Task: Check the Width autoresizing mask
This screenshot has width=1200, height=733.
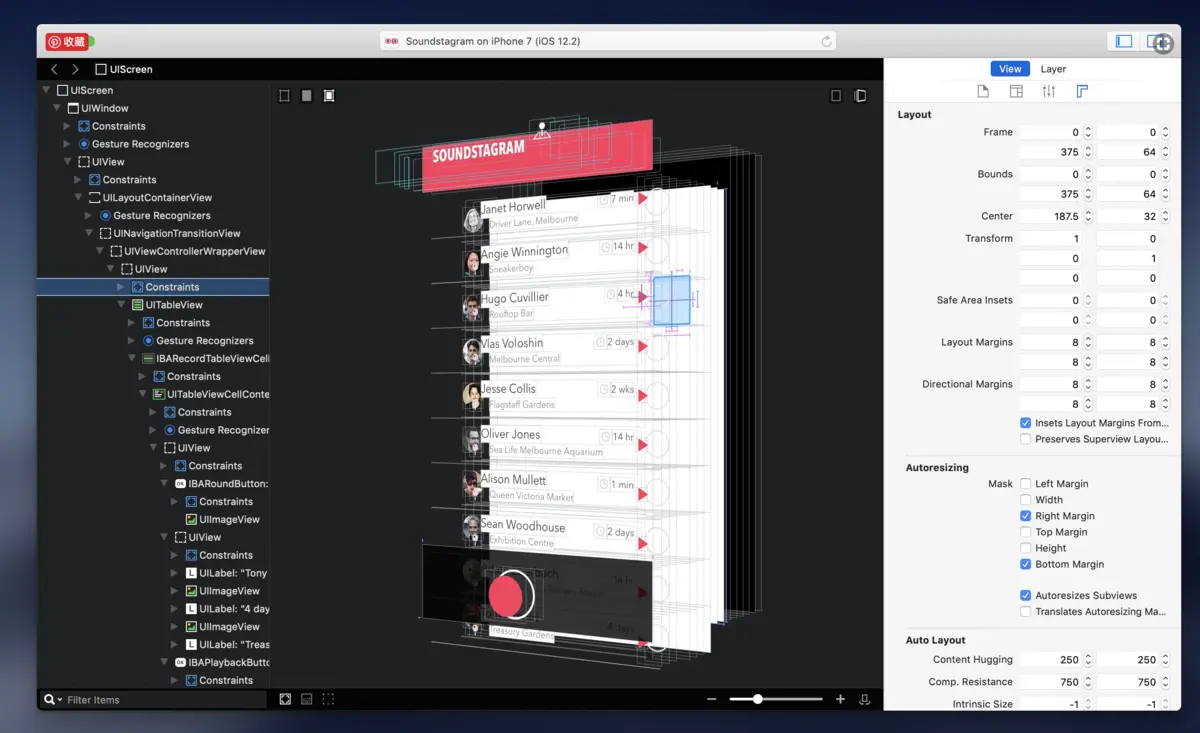Action: [1025, 500]
